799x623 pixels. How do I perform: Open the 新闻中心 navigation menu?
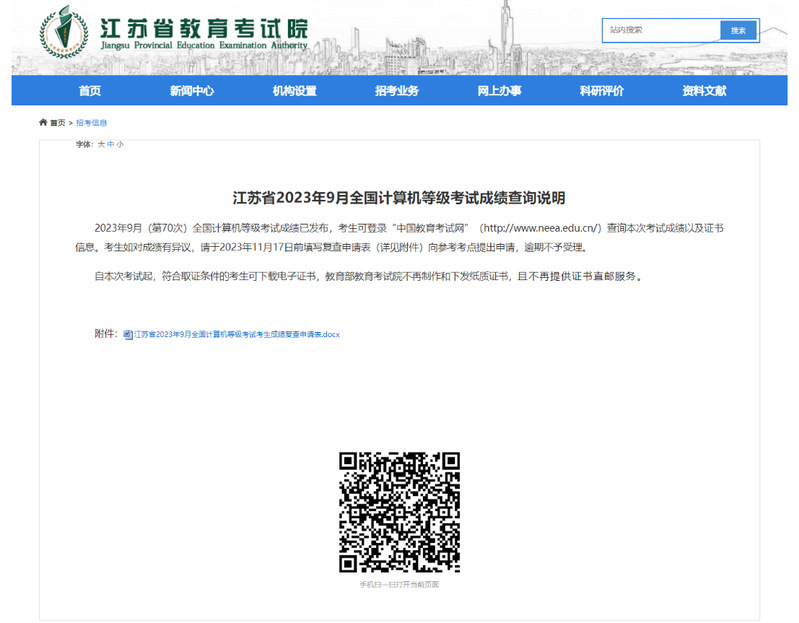(x=192, y=91)
